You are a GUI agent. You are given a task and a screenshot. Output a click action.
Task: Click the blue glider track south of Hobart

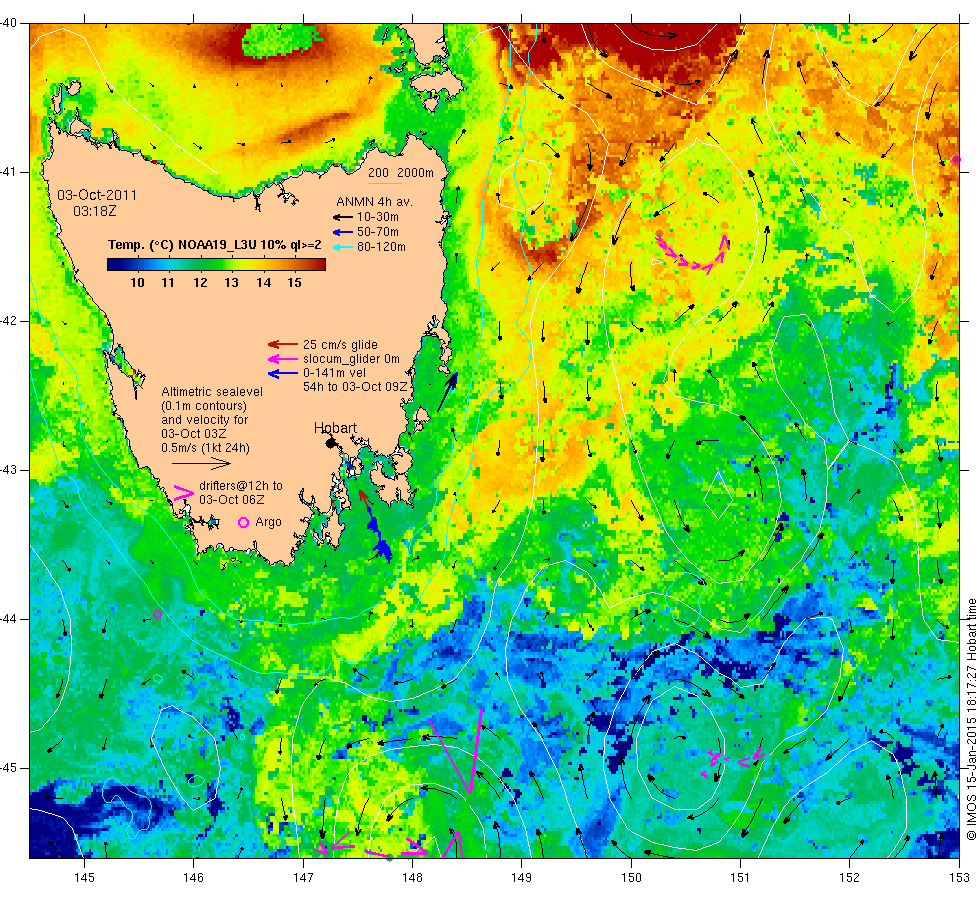pyautogui.click(x=379, y=541)
